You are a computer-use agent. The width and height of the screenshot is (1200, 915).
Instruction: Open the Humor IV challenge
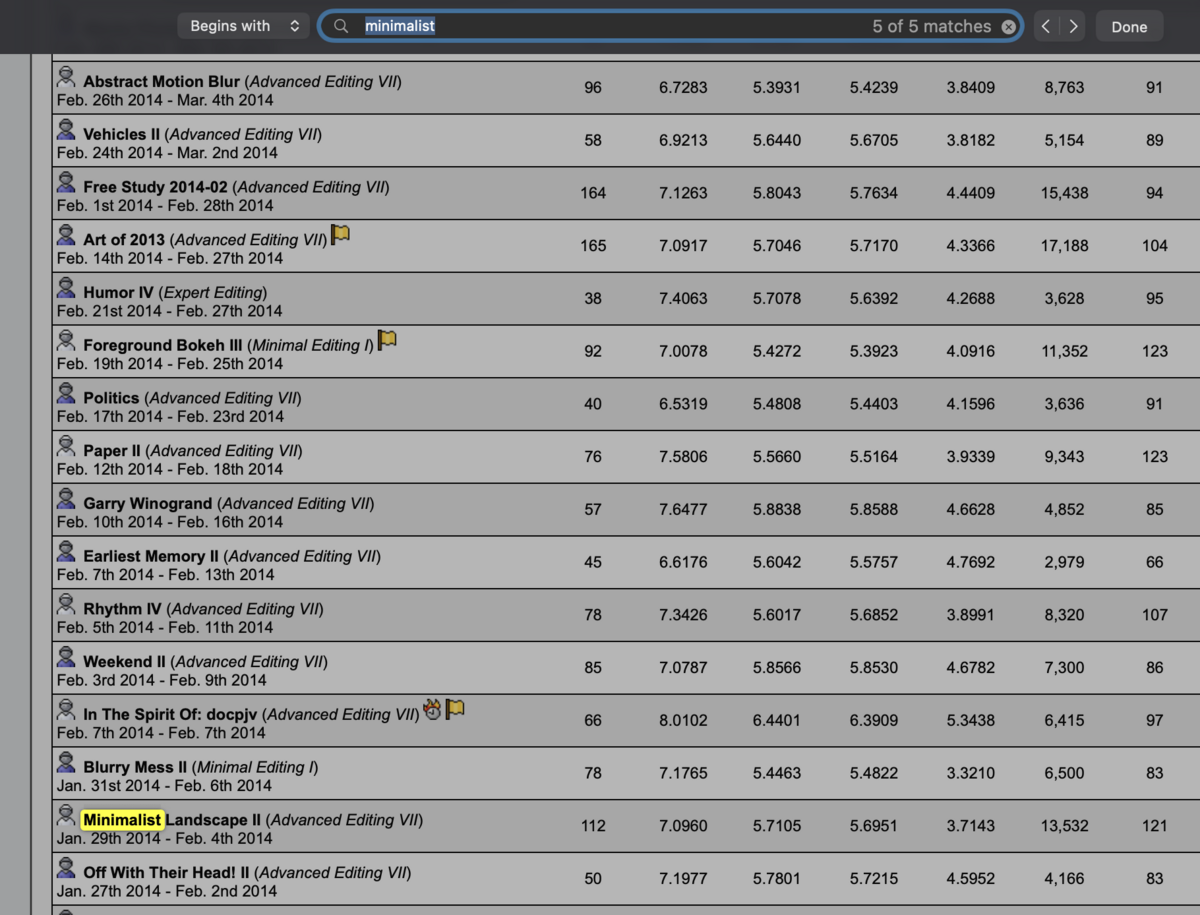click(120, 293)
